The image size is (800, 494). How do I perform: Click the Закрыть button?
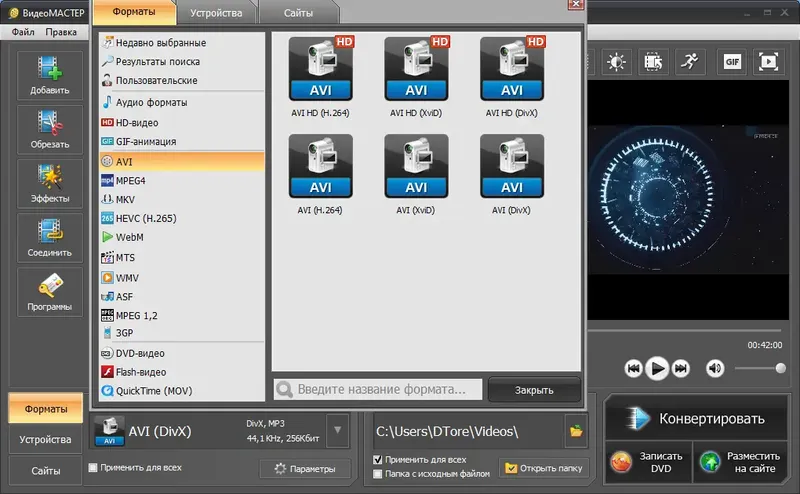534,390
